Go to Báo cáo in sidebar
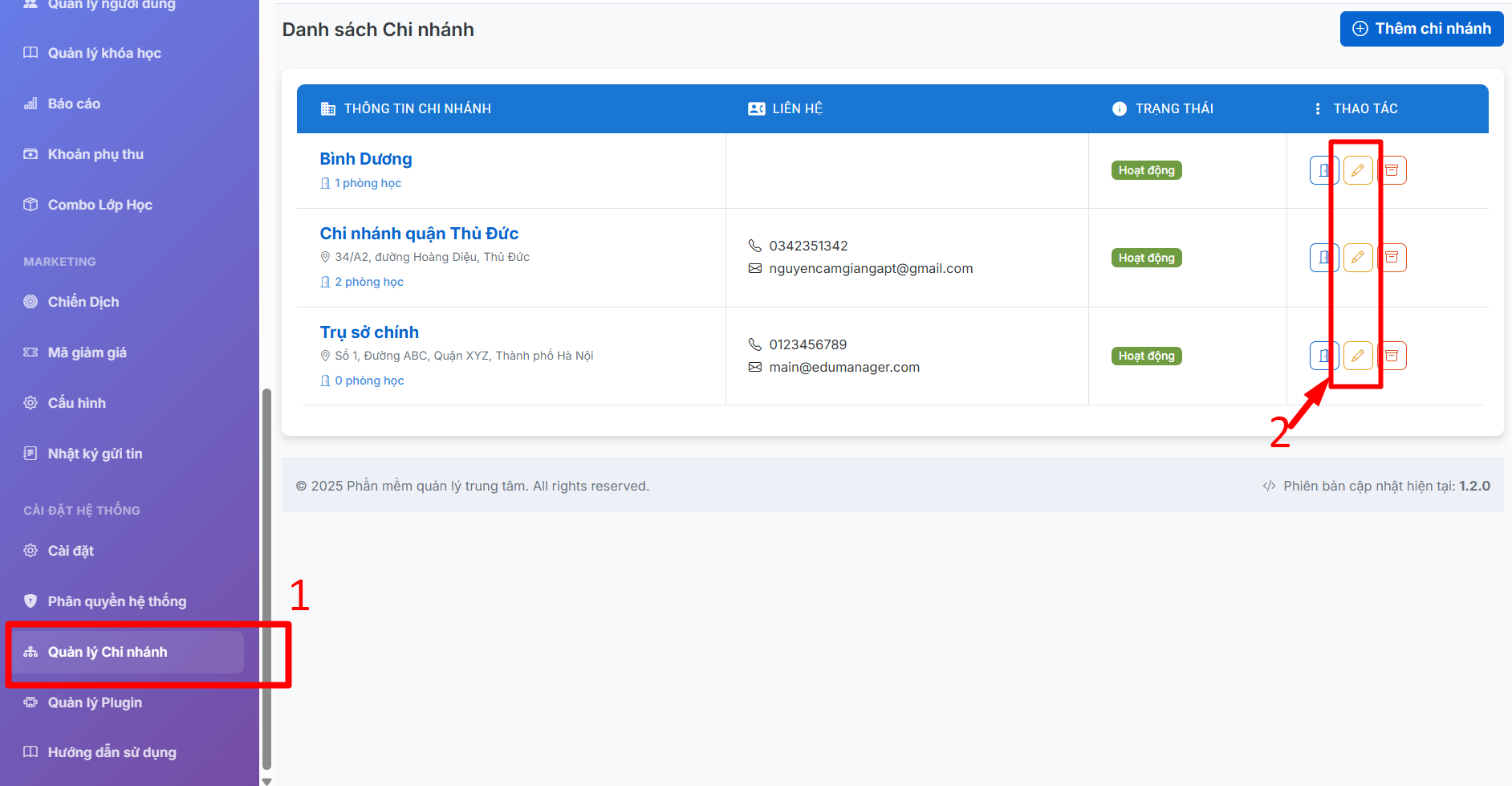This screenshot has height=786, width=1512. [x=74, y=104]
